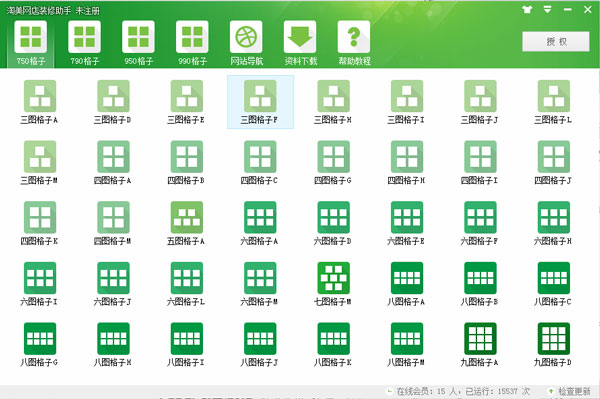Choose the 七图格子M template icon
This screenshot has width=600, height=399.
334,278
